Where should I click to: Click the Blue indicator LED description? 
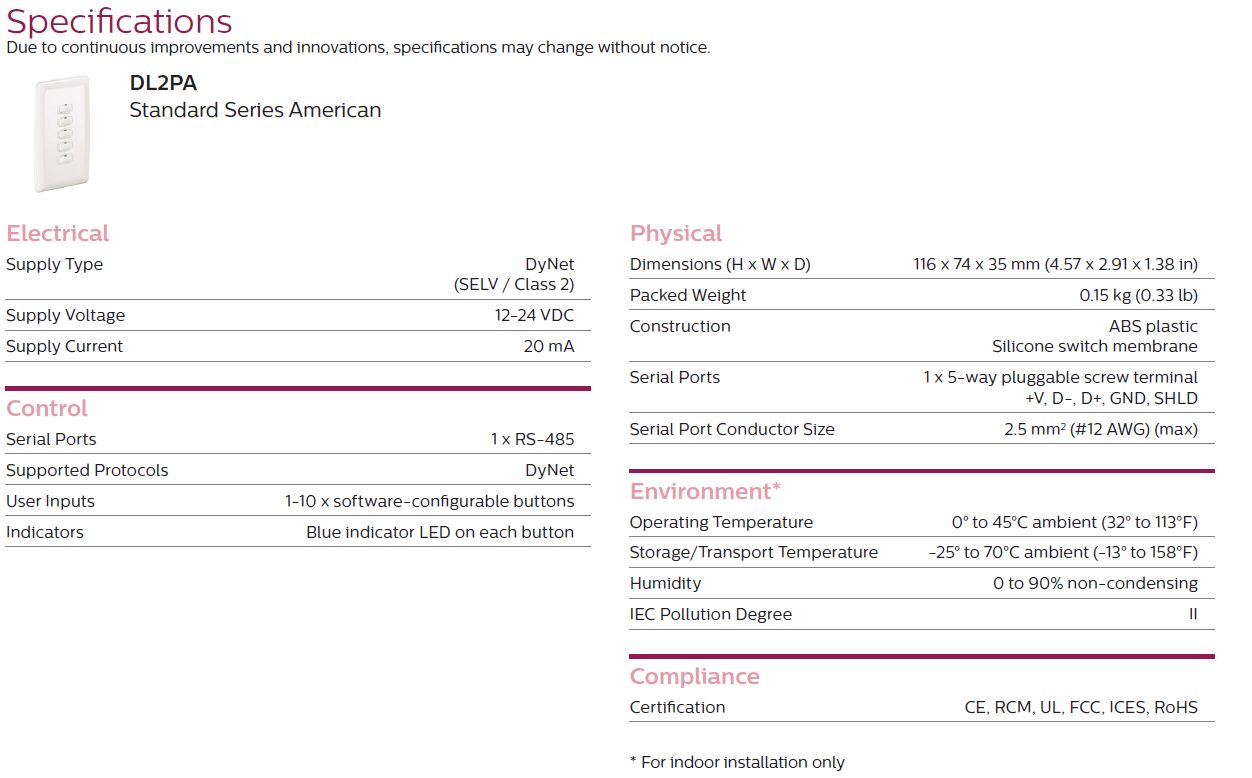coord(440,532)
